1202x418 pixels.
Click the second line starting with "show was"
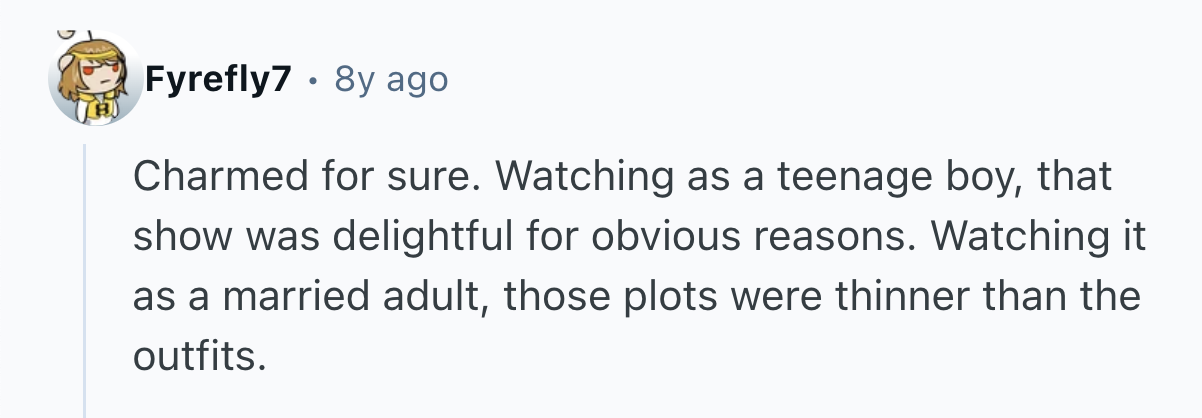coord(640,238)
